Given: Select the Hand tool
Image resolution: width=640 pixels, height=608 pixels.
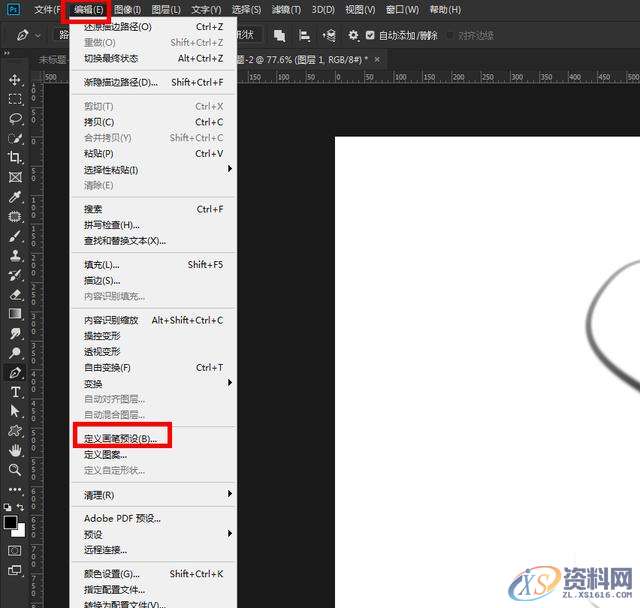Looking at the screenshot, I should click(15, 450).
